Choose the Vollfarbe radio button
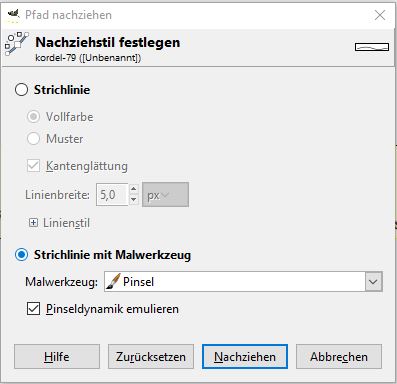This screenshot has width=397, height=384. [33, 117]
